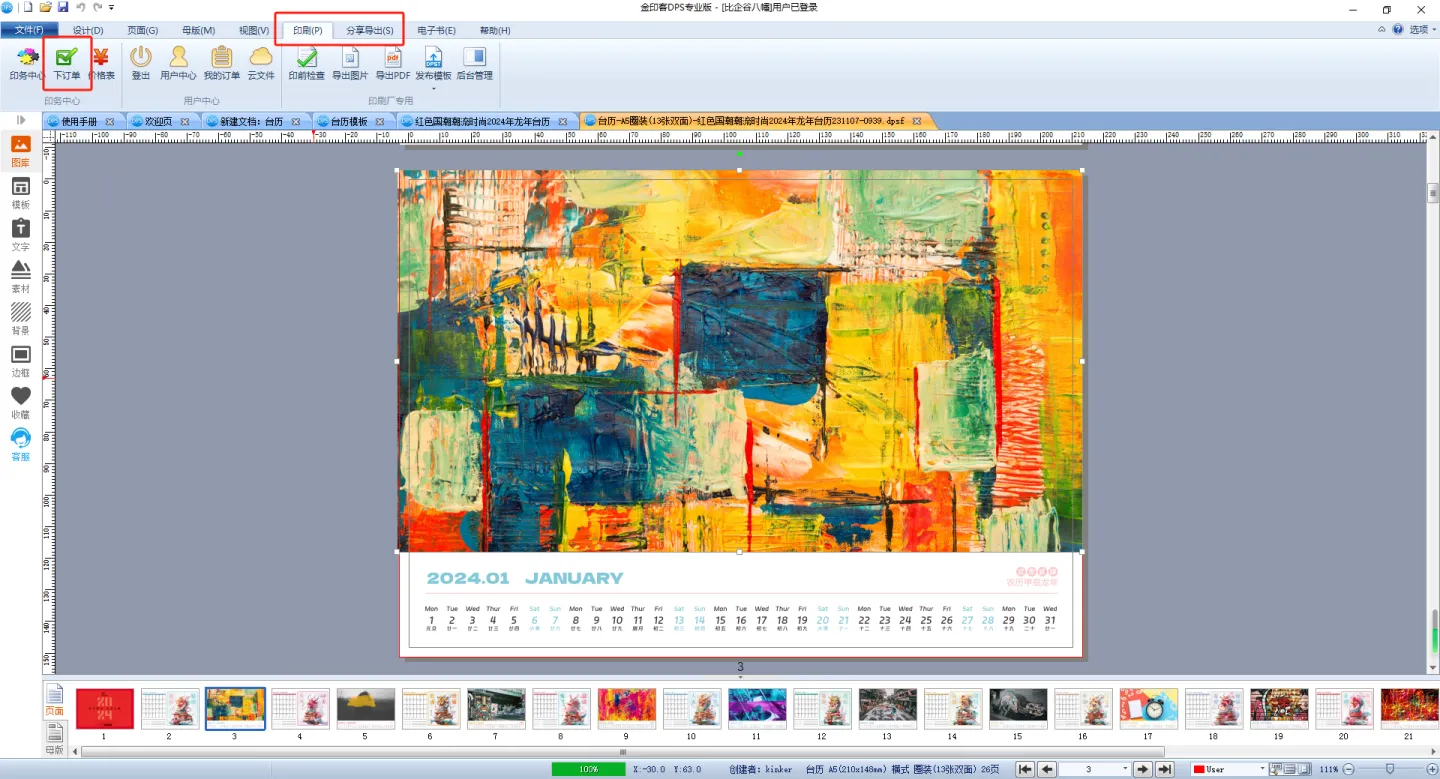
Task: Switch to the 电子书(E) ribbon tab
Action: [436, 31]
